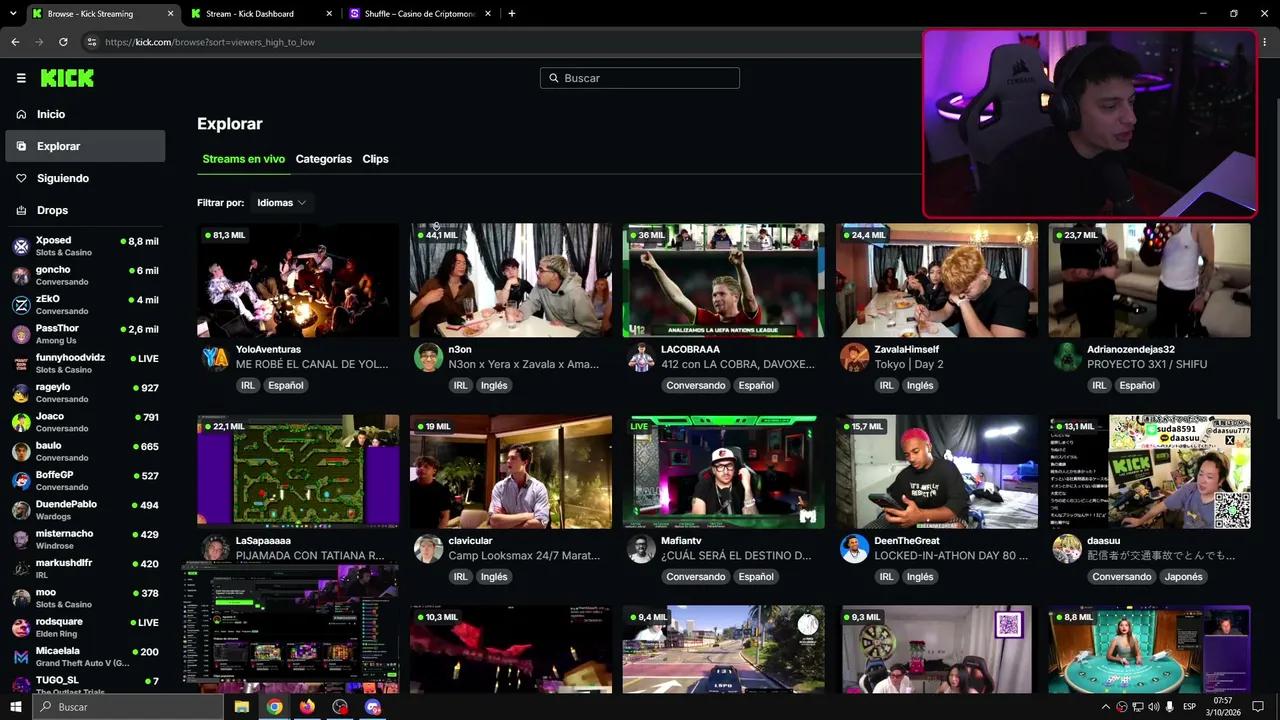Screen dimensions: 1280x720
Task: Go back to the previous page
Action: coord(15,42)
